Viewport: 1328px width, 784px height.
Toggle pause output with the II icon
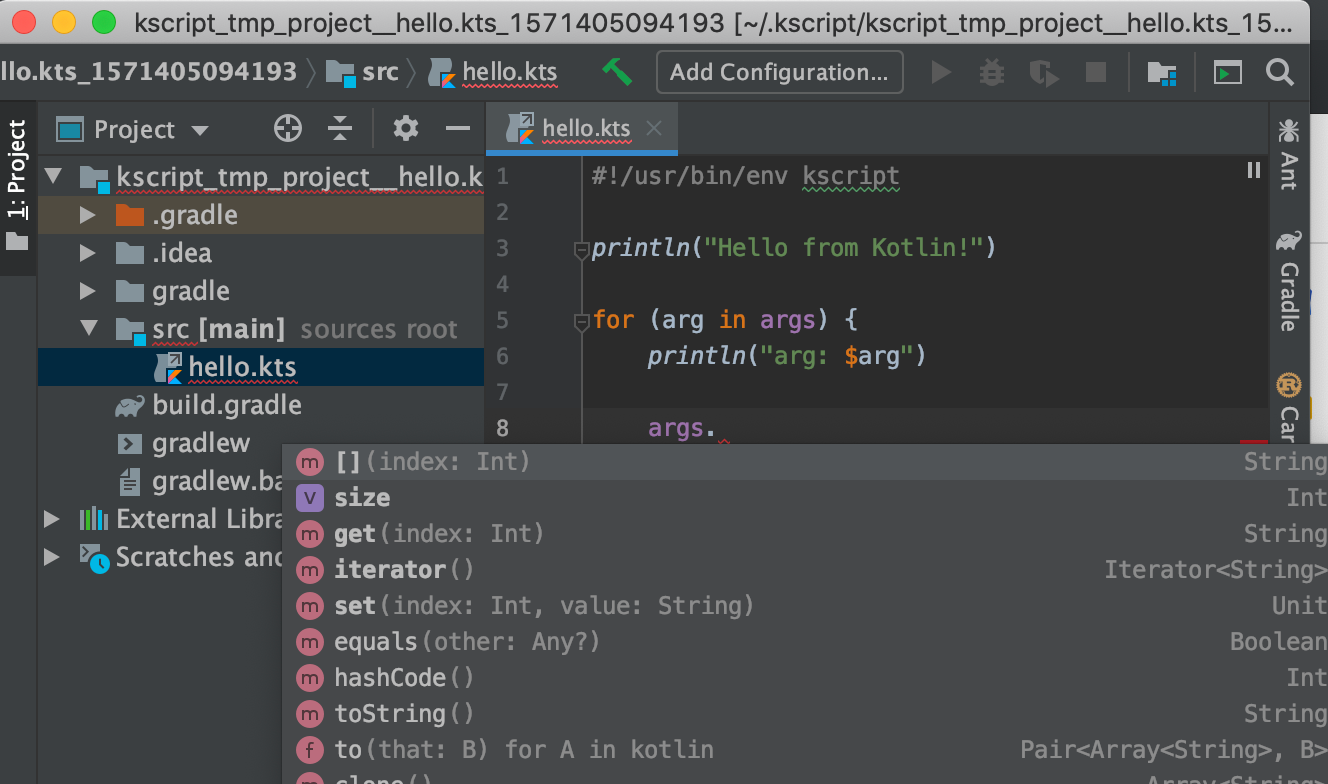tap(1253, 170)
